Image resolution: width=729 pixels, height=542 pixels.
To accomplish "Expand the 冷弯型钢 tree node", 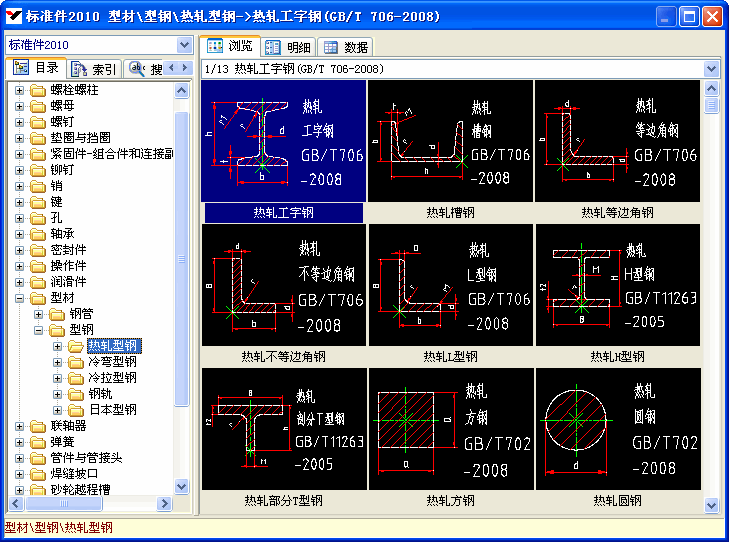I will coord(58,362).
